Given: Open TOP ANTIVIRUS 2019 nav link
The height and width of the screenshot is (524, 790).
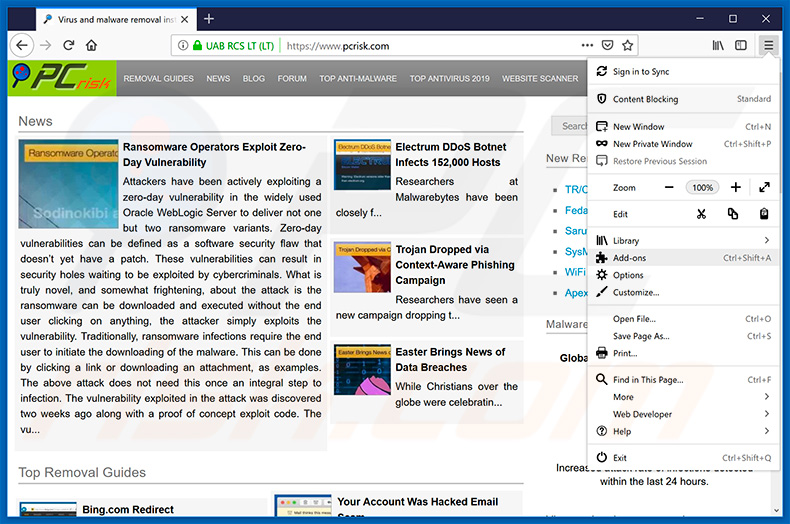Looking at the screenshot, I should coord(449,79).
